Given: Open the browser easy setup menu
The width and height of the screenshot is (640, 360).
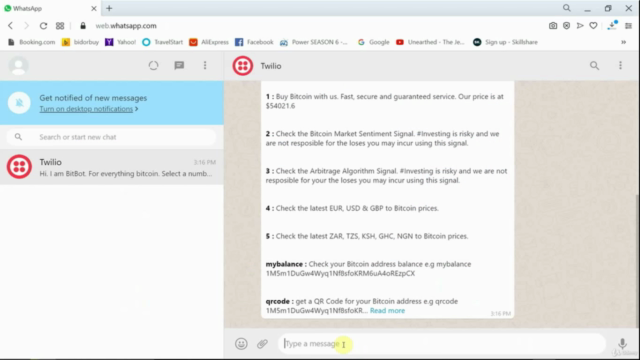Looking at the screenshot, I should coord(629,26).
